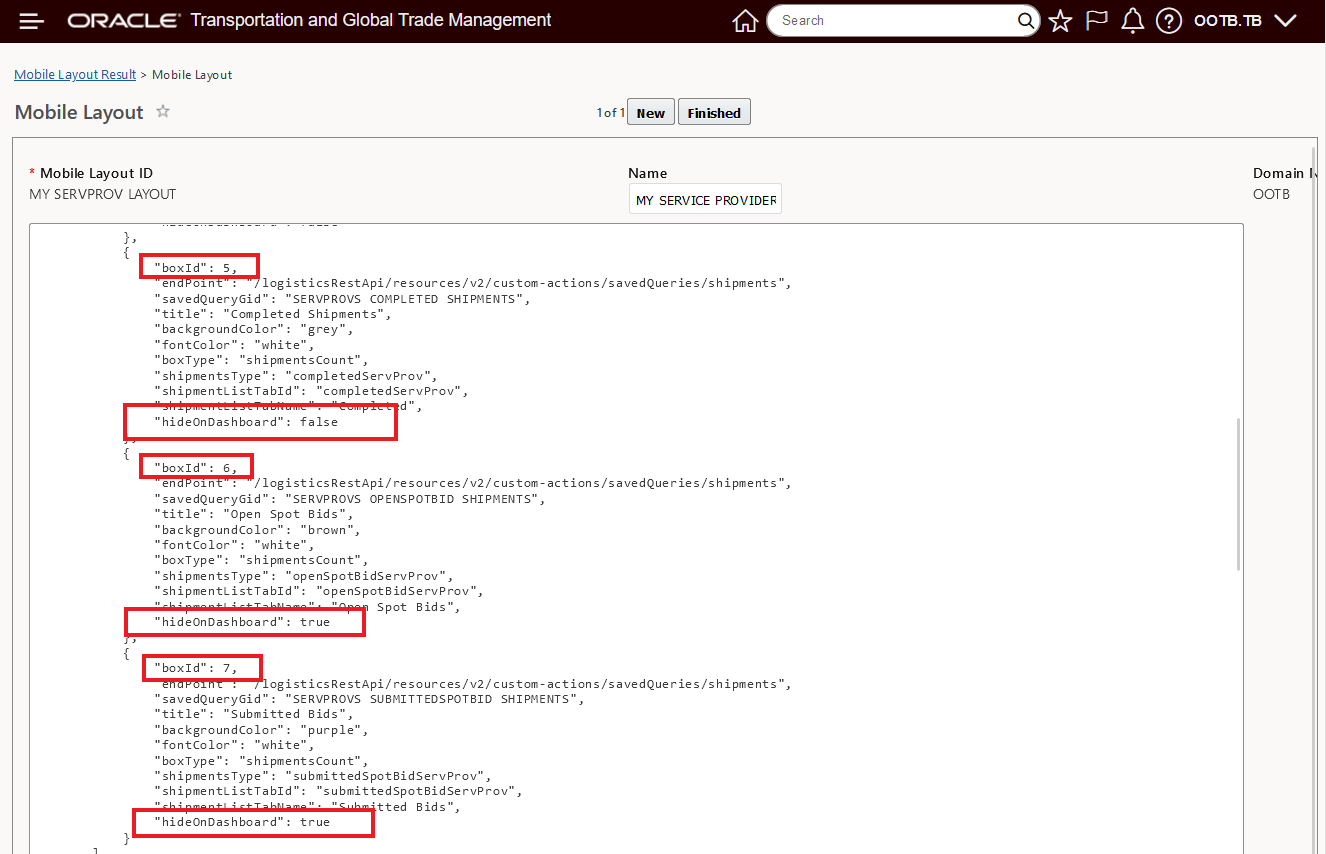Viewport: 1326px width, 854px height.
Task: Click the "Transportation and Global Trade Management" title
Action: point(370,20)
